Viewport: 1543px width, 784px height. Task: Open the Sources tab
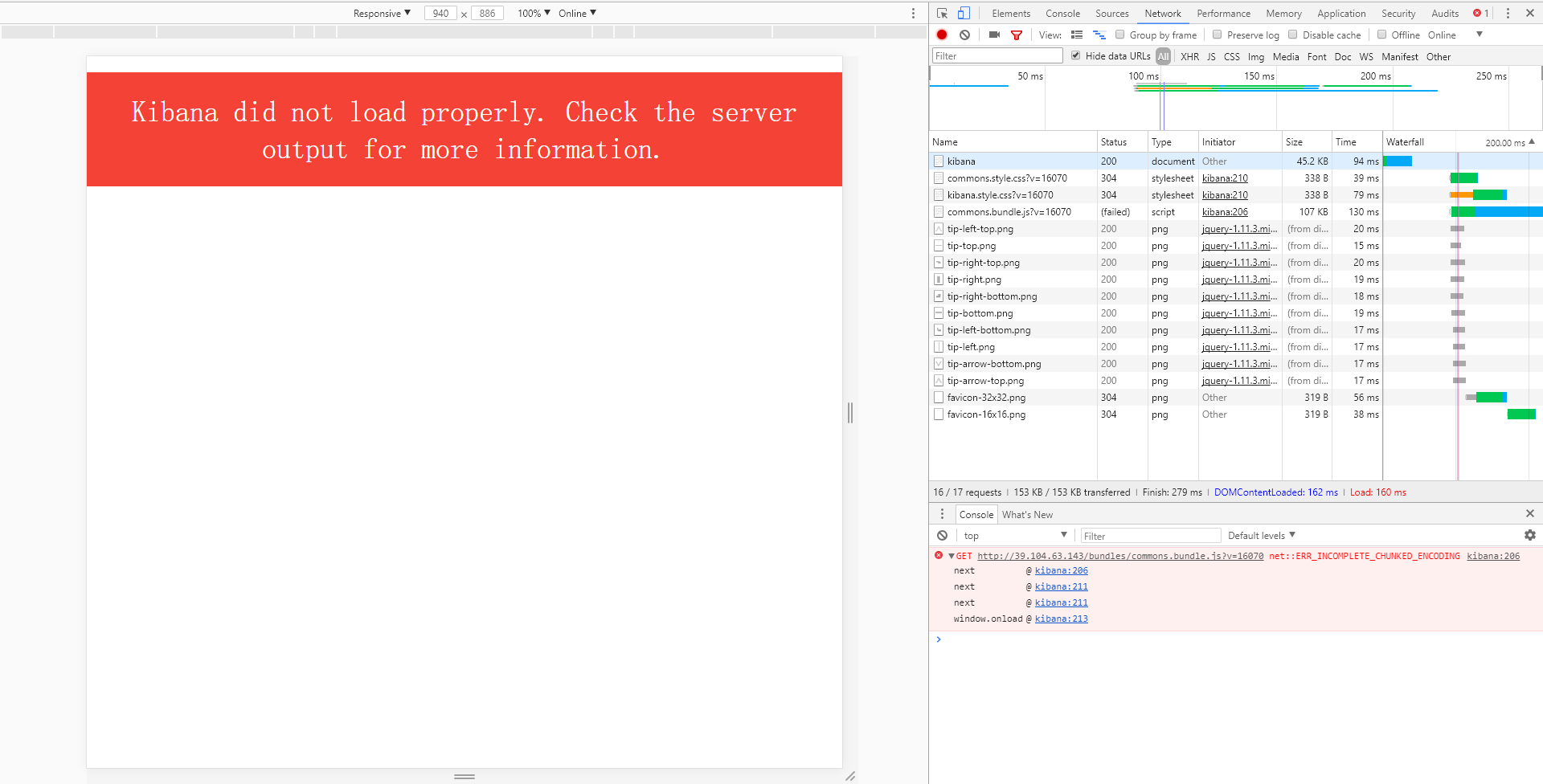(x=1111, y=14)
